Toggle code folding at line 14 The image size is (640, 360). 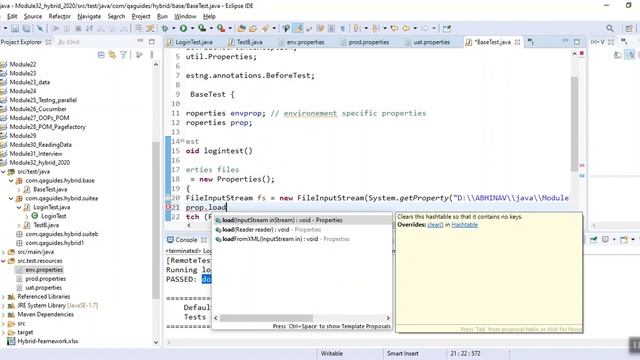[182, 141]
